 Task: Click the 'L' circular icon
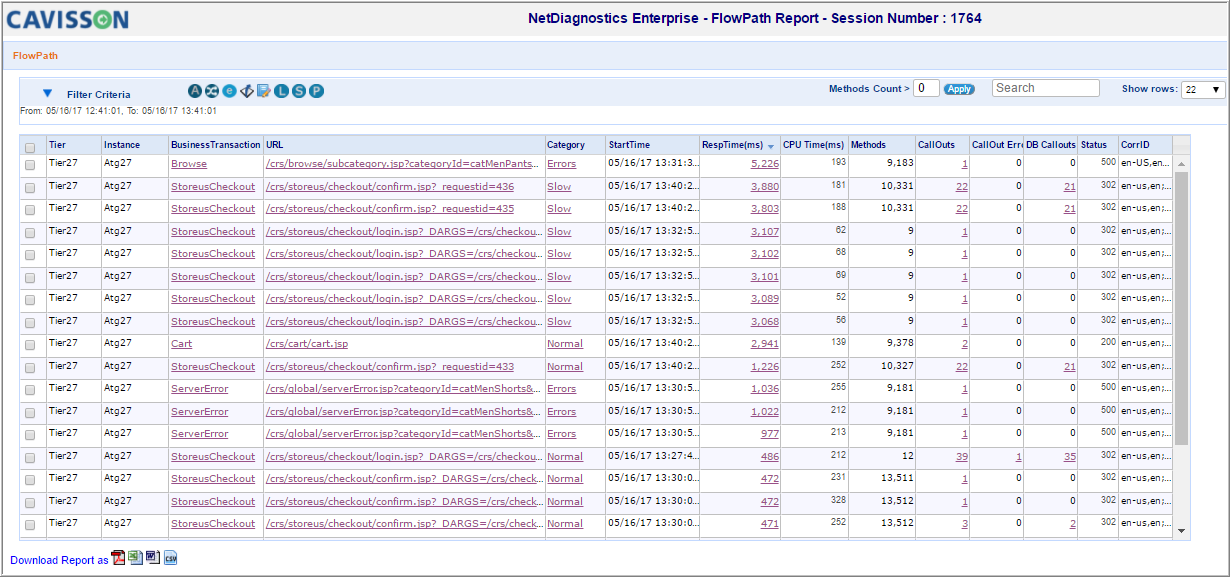coord(282,91)
